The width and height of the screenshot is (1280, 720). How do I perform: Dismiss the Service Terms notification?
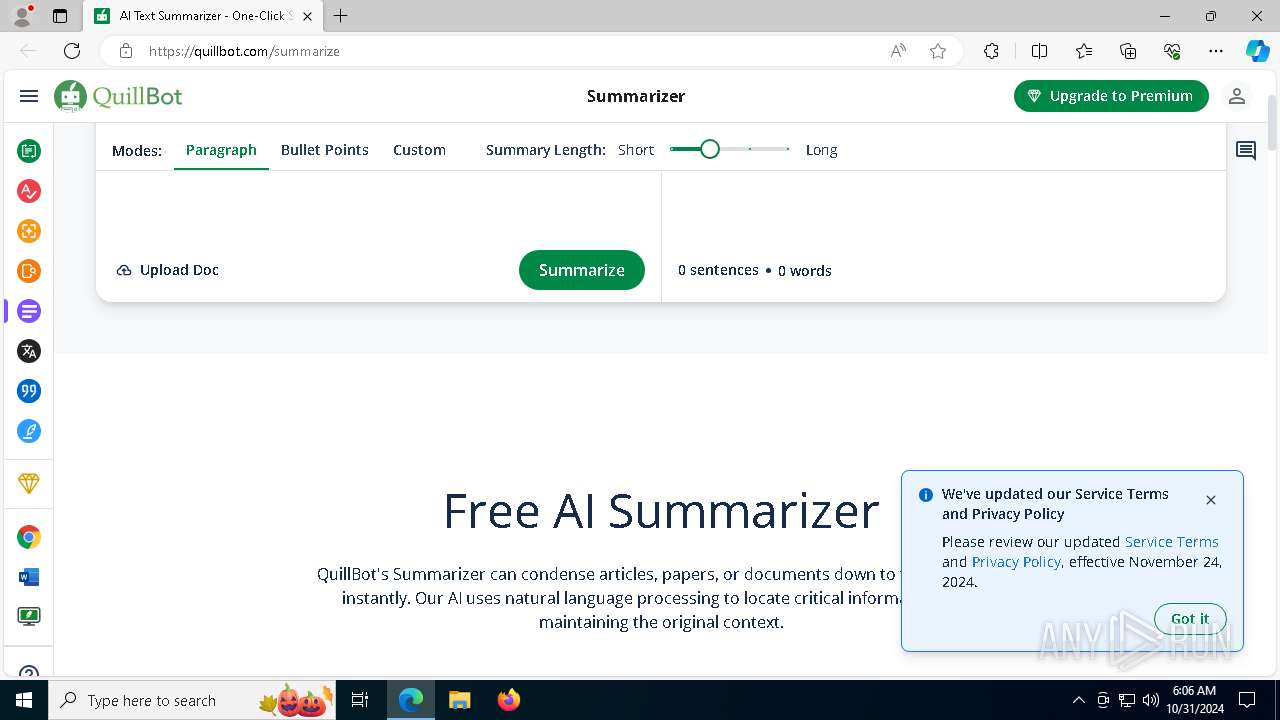click(x=1211, y=500)
